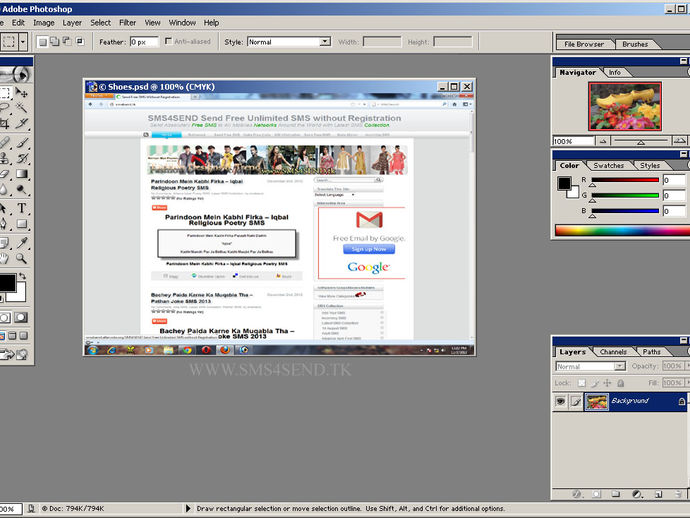Click the Navigator preview thumbnail

point(625,106)
